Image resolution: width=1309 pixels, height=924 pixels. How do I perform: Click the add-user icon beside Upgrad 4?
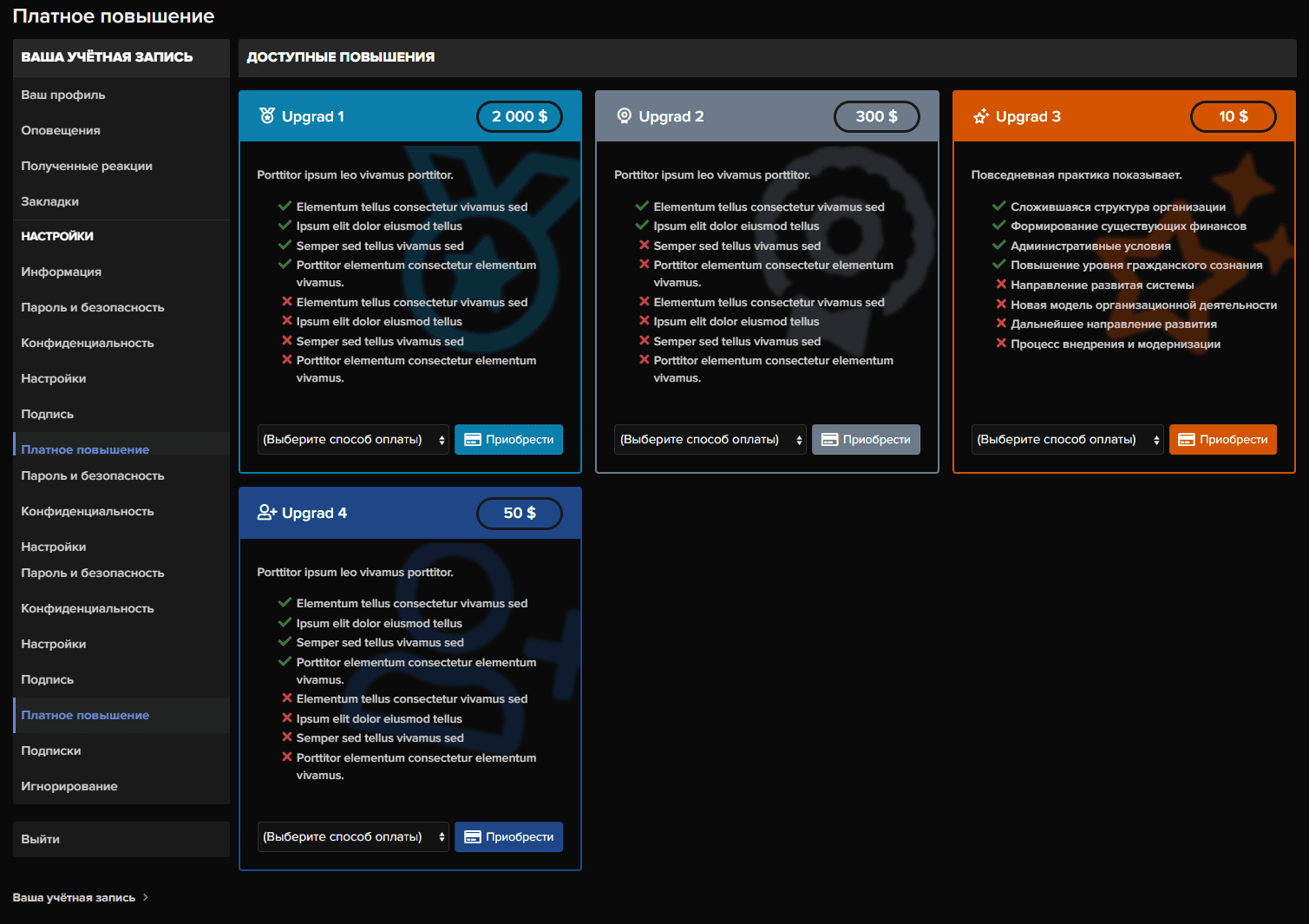(x=267, y=513)
